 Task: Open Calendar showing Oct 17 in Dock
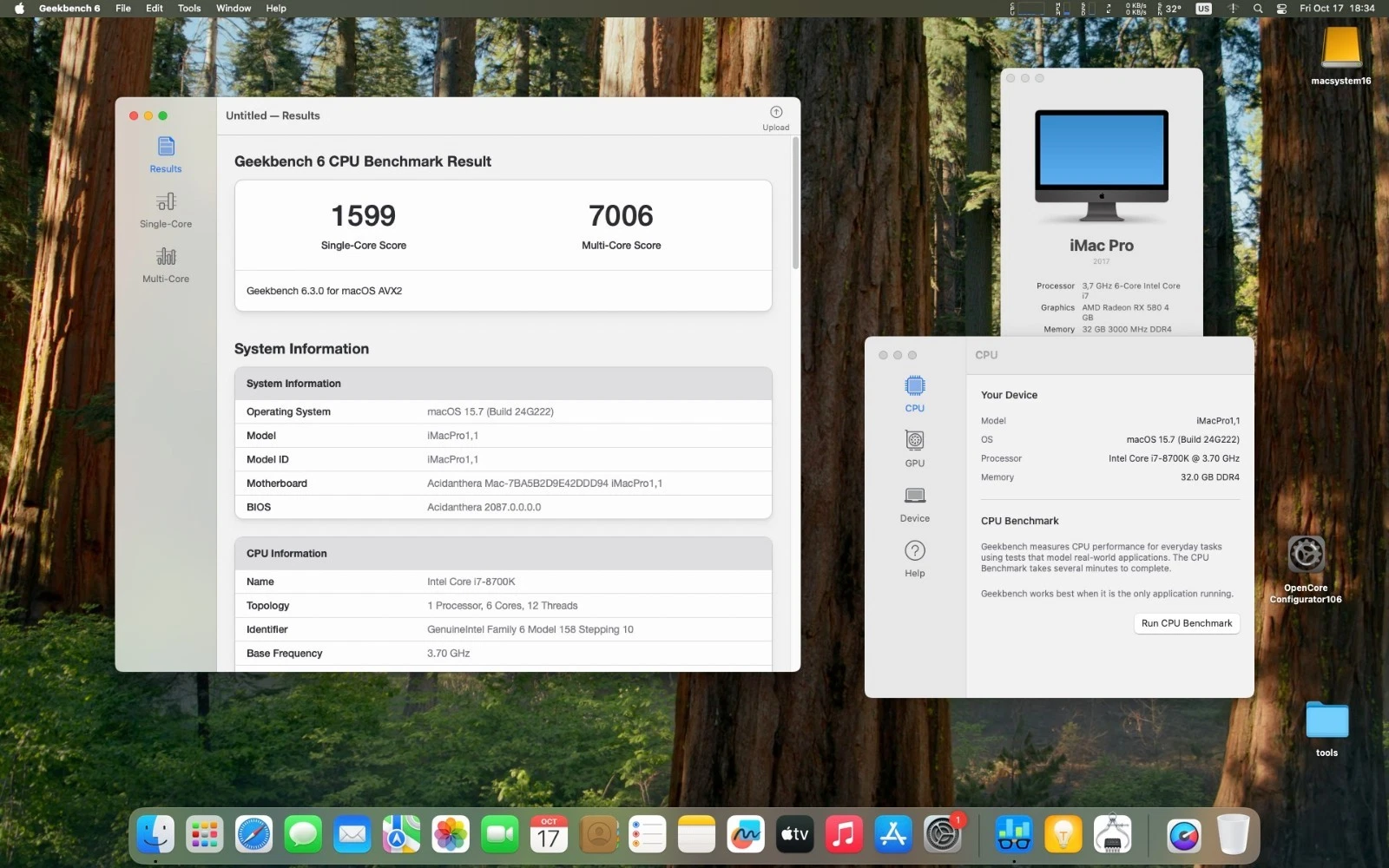point(549,835)
